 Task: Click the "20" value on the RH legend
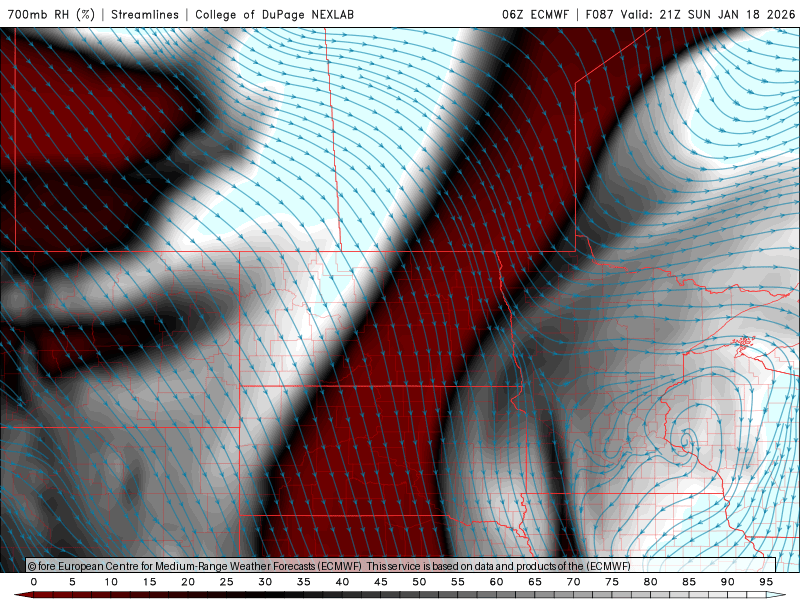188,582
